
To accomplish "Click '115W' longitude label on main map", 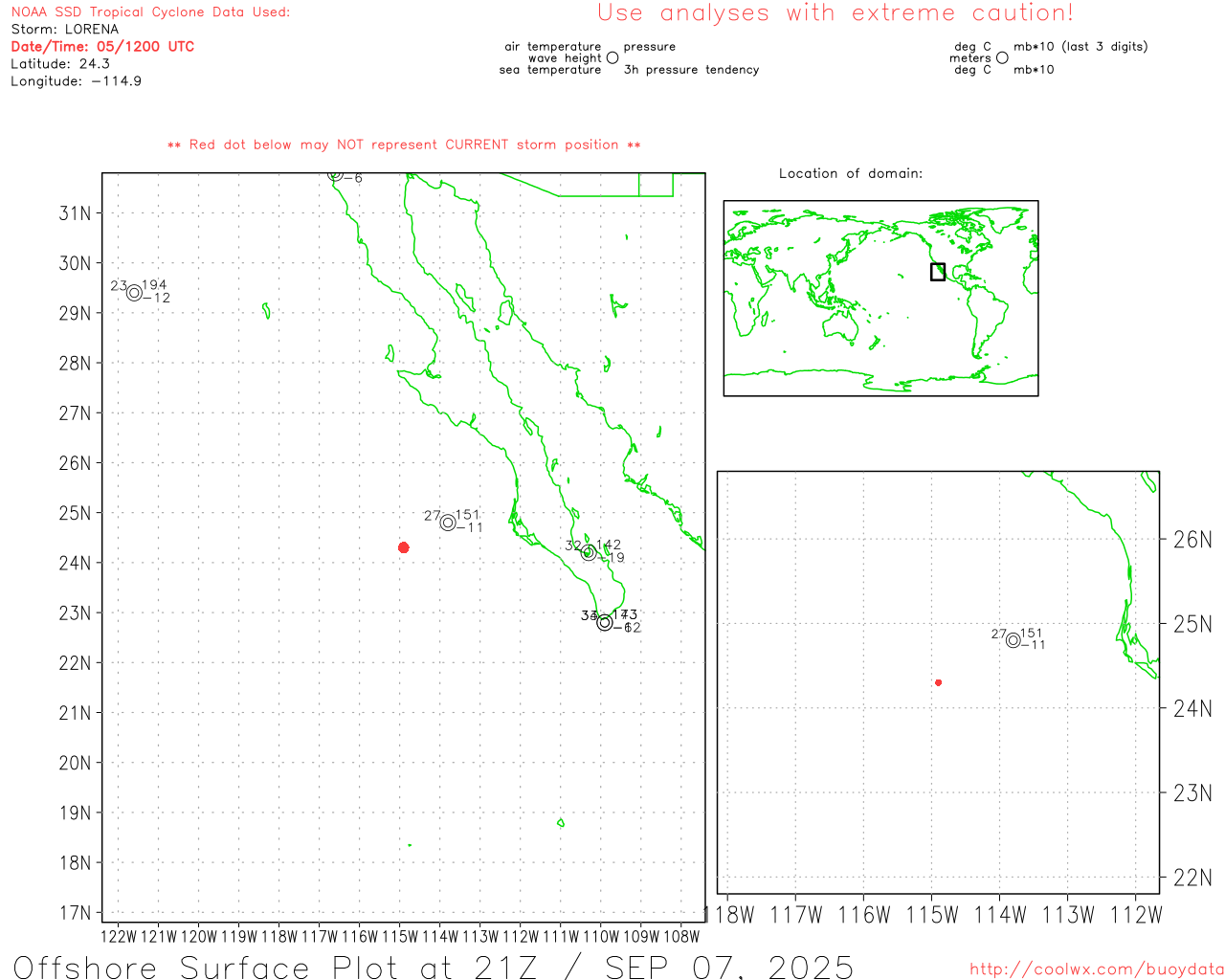I will pyautogui.click(x=400, y=937).
